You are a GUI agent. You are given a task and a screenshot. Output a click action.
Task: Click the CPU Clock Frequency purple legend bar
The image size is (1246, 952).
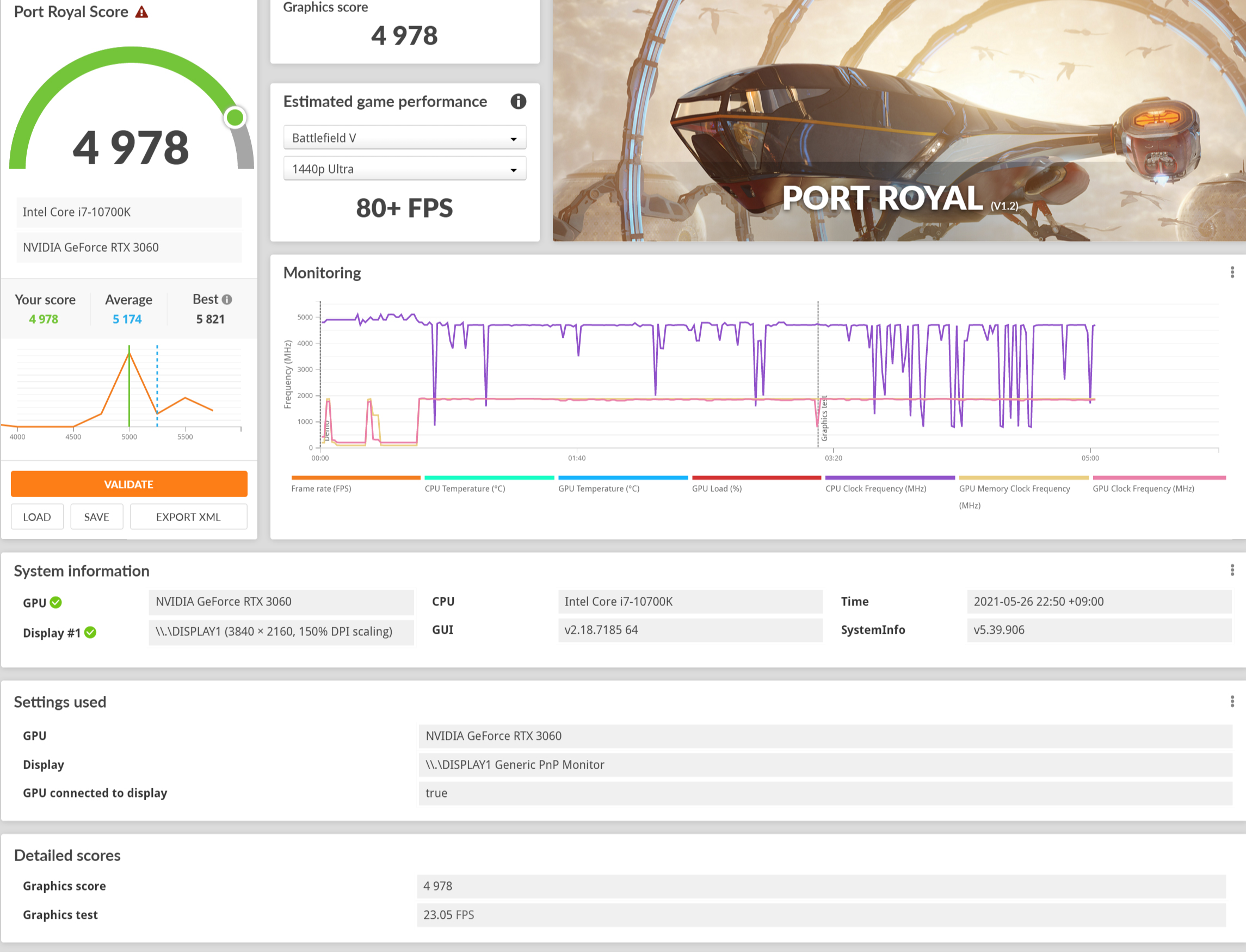(x=890, y=478)
